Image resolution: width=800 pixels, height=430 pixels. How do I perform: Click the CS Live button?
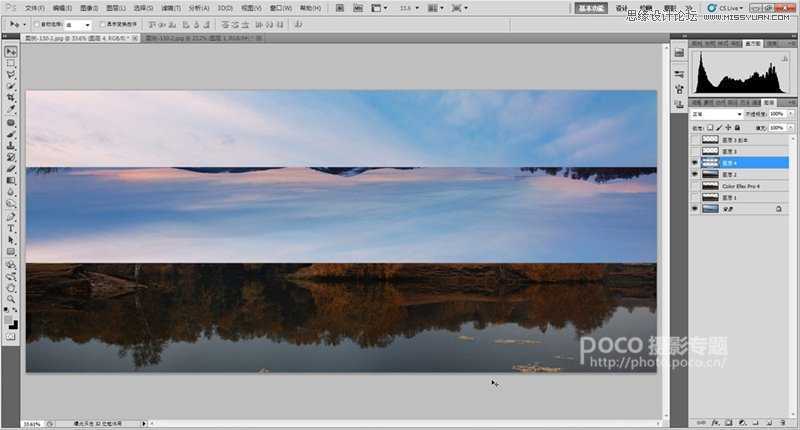(725, 8)
